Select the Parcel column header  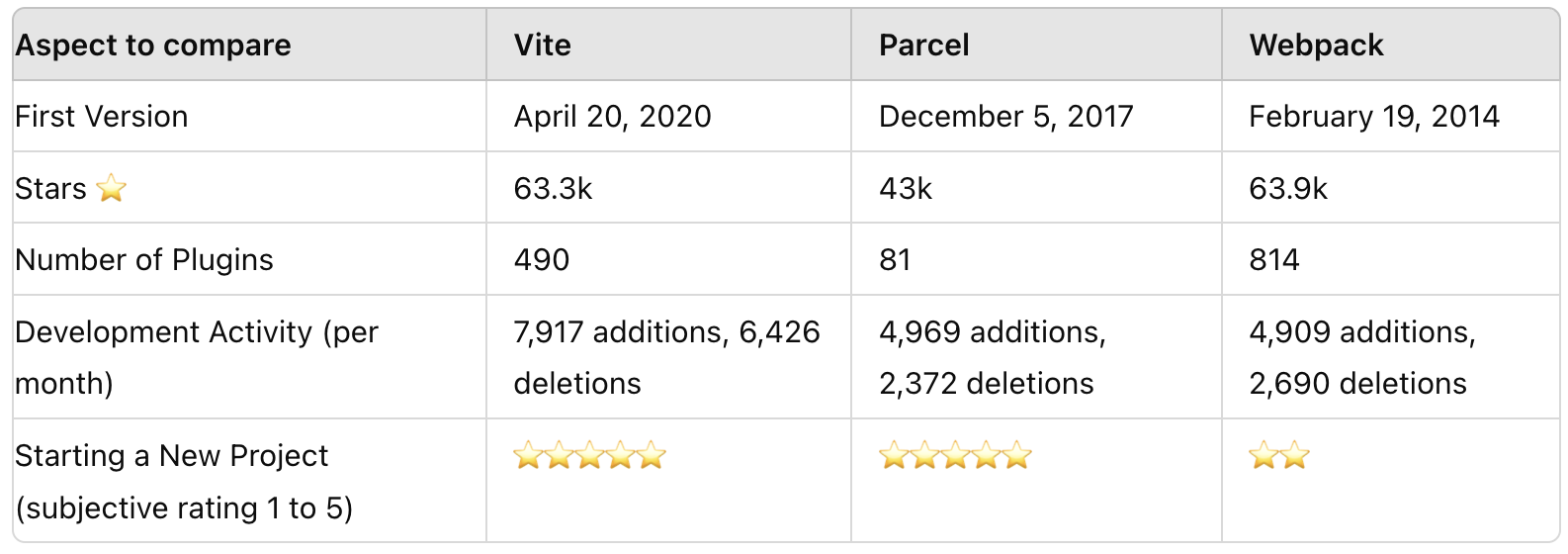[1036, 45]
